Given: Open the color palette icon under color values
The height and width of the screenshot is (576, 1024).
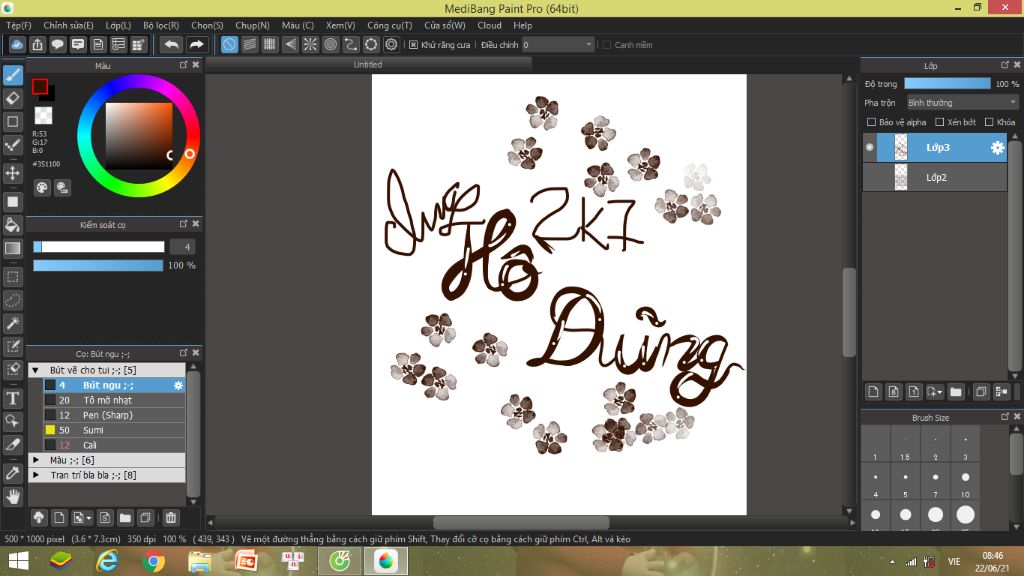Looking at the screenshot, I should coord(42,188).
